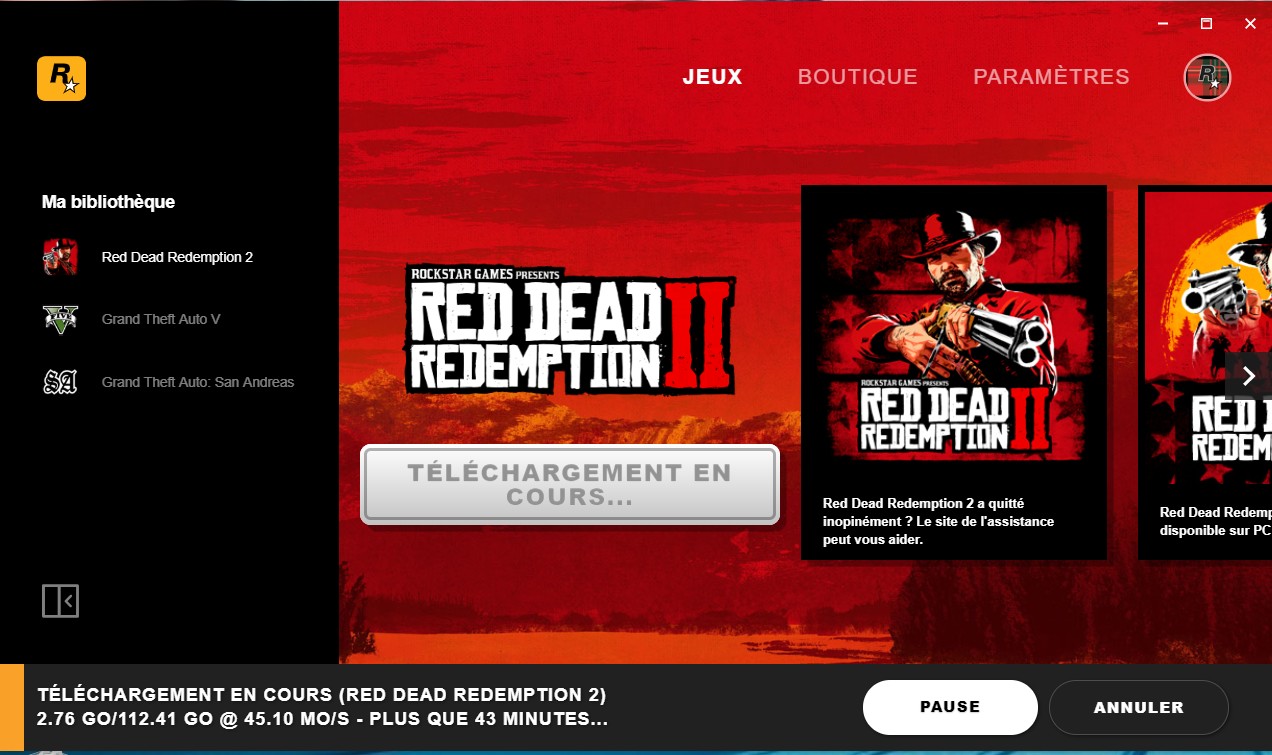Open the PARAMÈTRES tab

1052,77
